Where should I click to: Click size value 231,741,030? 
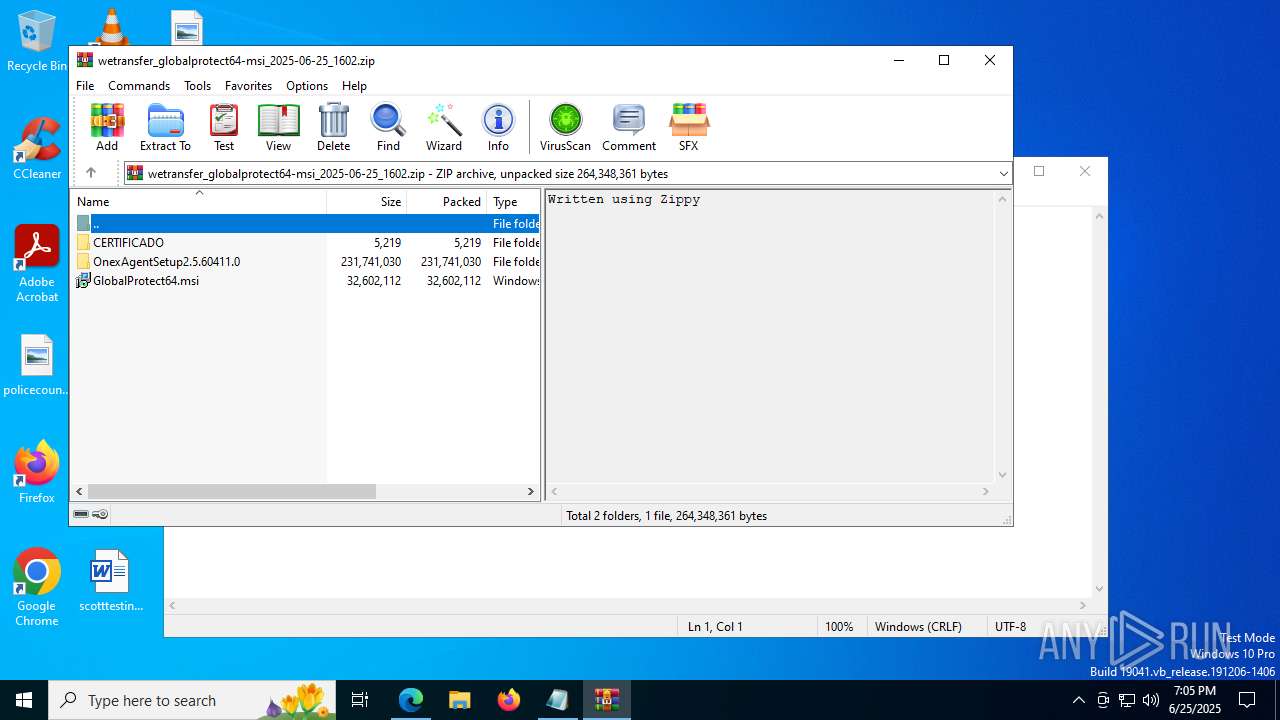(371, 262)
